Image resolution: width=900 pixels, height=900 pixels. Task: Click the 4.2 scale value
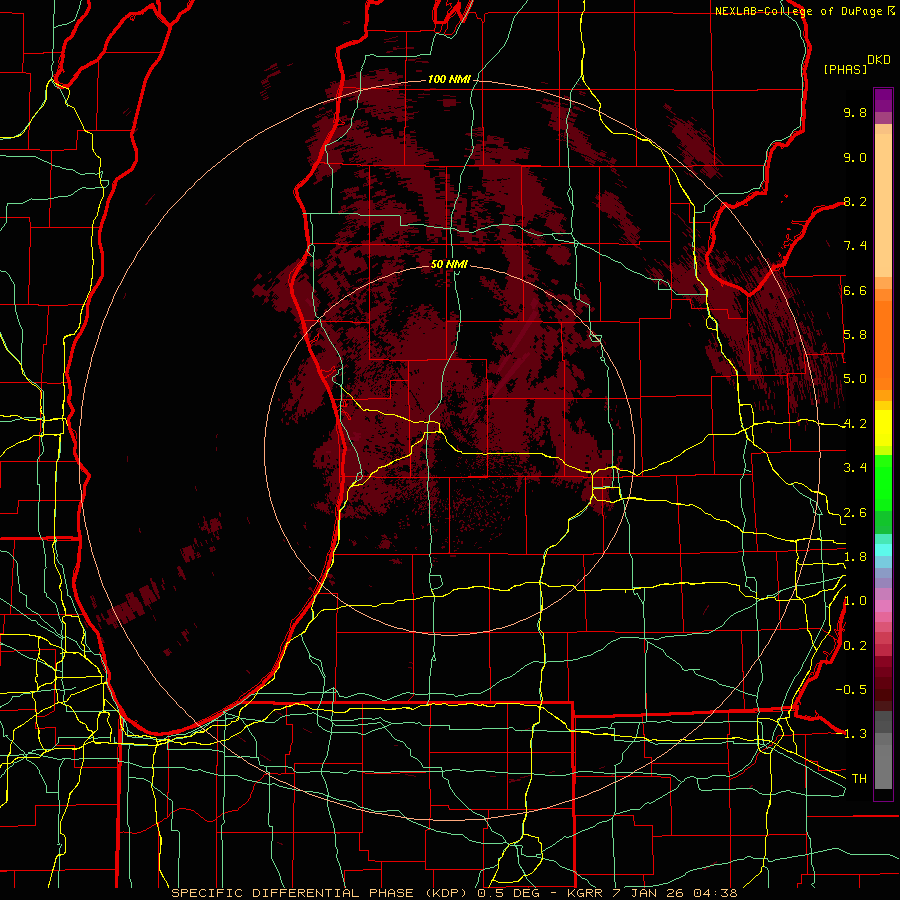point(855,424)
